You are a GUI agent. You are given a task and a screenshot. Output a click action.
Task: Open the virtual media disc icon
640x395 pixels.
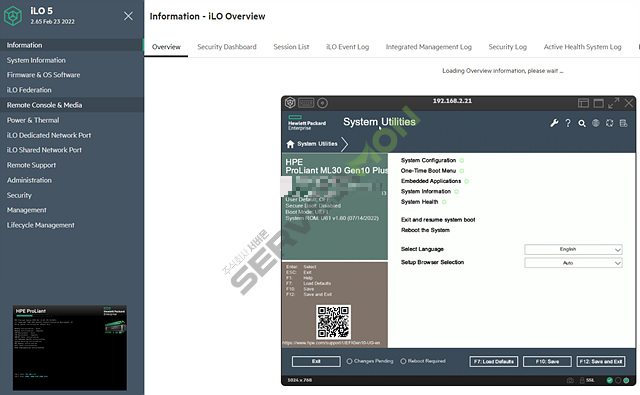pos(322,103)
